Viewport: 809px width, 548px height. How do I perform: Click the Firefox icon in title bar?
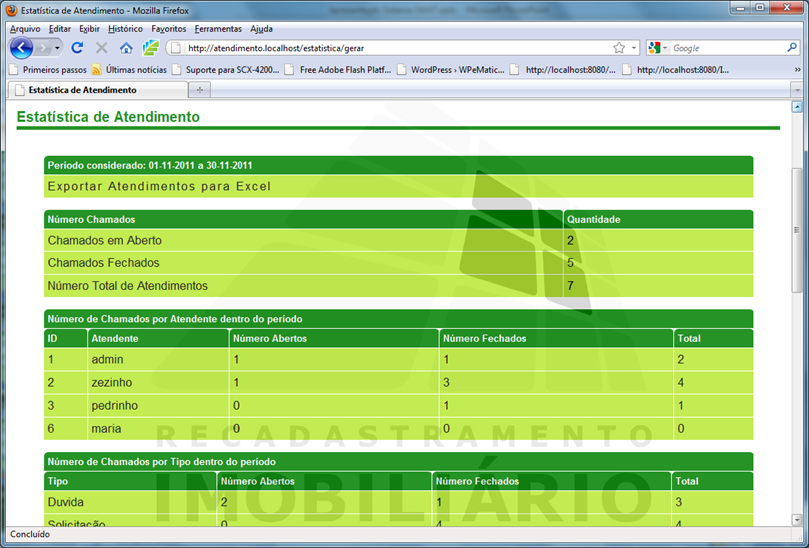[x=11, y=10]
